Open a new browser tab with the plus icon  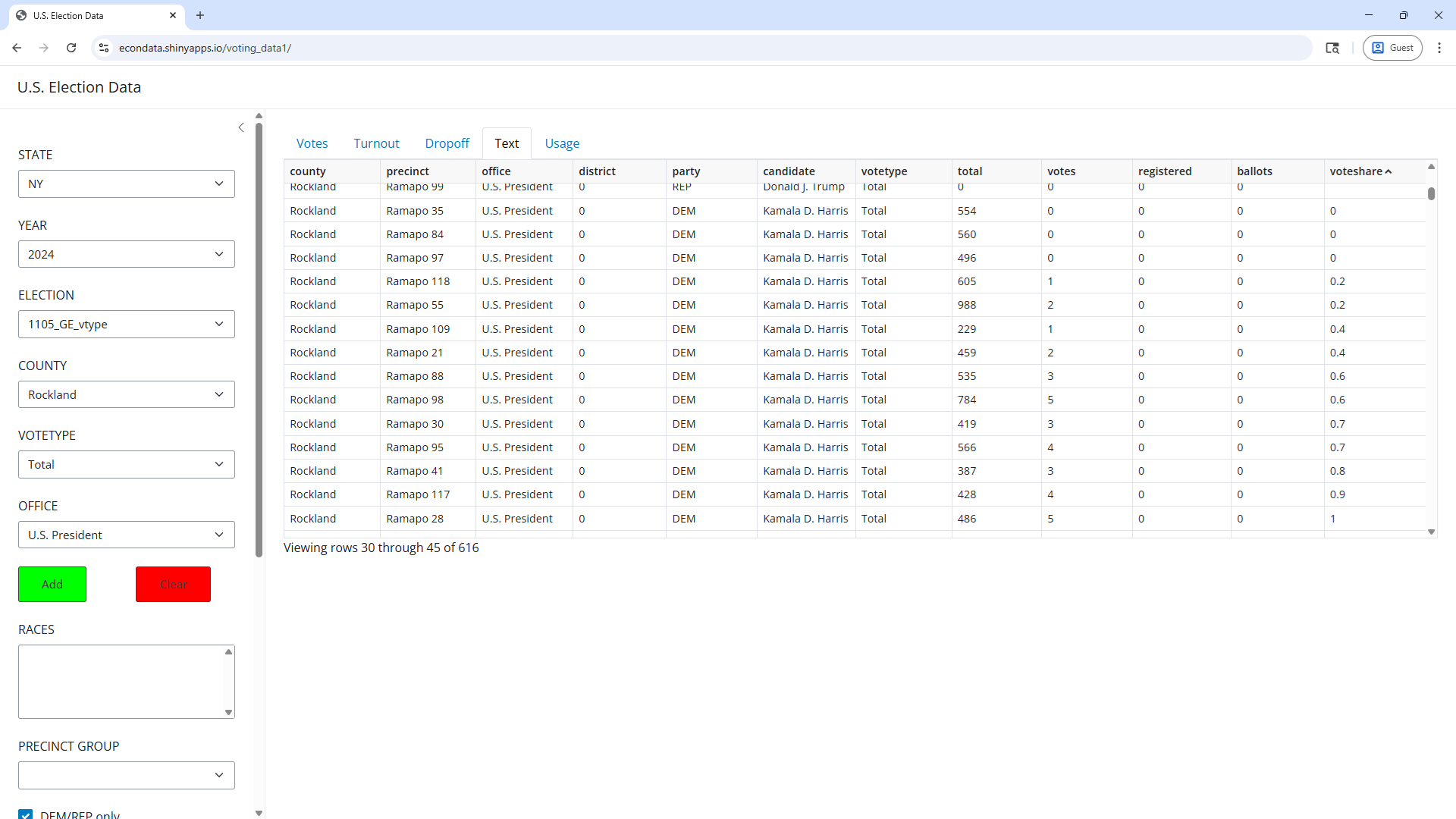tap(200, 15)
